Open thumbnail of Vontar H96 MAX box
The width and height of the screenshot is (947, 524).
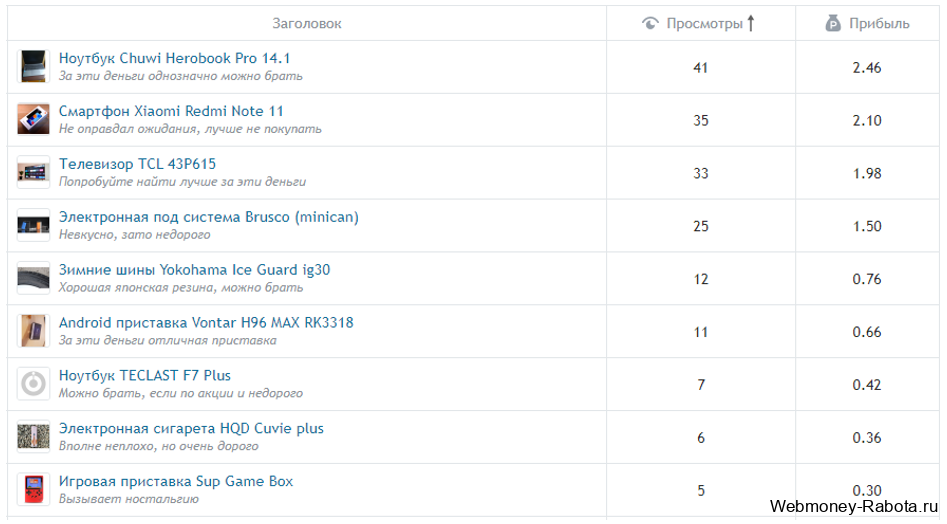tap(33, 331)
